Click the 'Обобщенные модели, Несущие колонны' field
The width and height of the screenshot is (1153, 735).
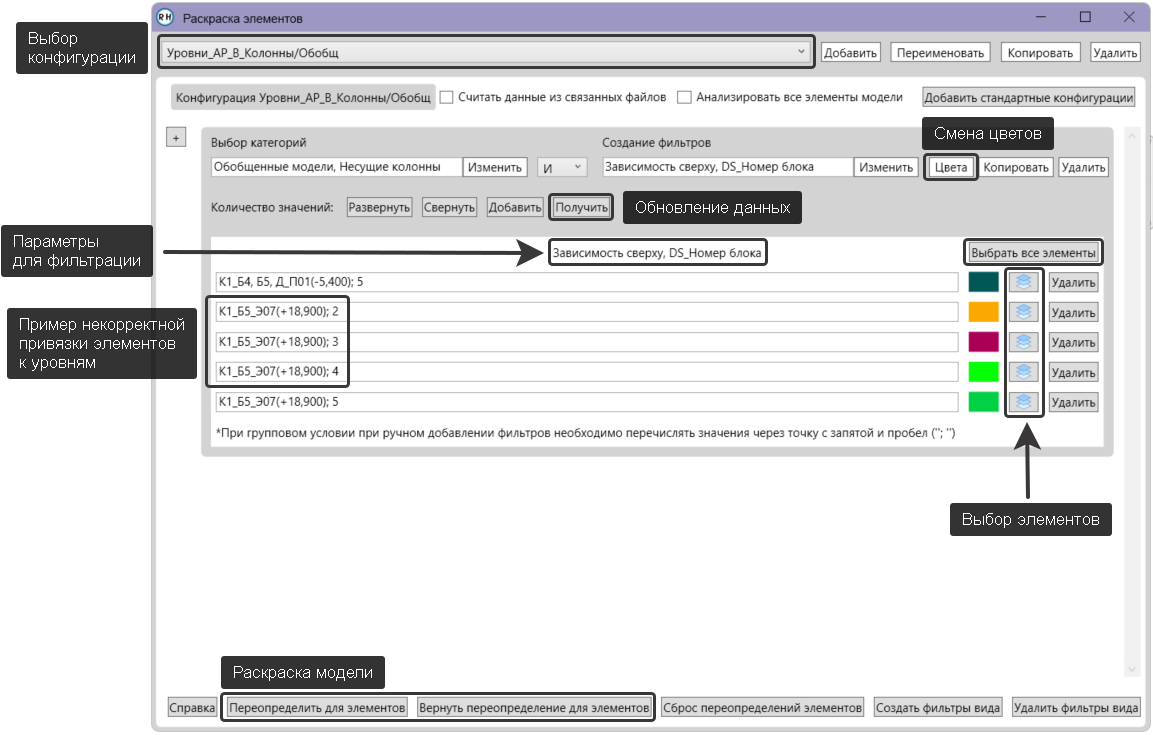337,168
